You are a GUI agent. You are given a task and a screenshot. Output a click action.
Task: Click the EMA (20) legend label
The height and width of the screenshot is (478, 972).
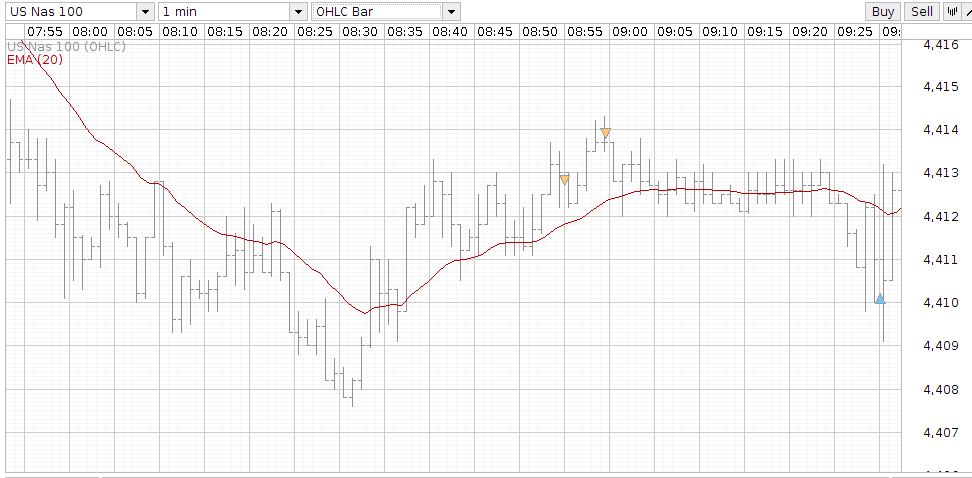[34, 60]
